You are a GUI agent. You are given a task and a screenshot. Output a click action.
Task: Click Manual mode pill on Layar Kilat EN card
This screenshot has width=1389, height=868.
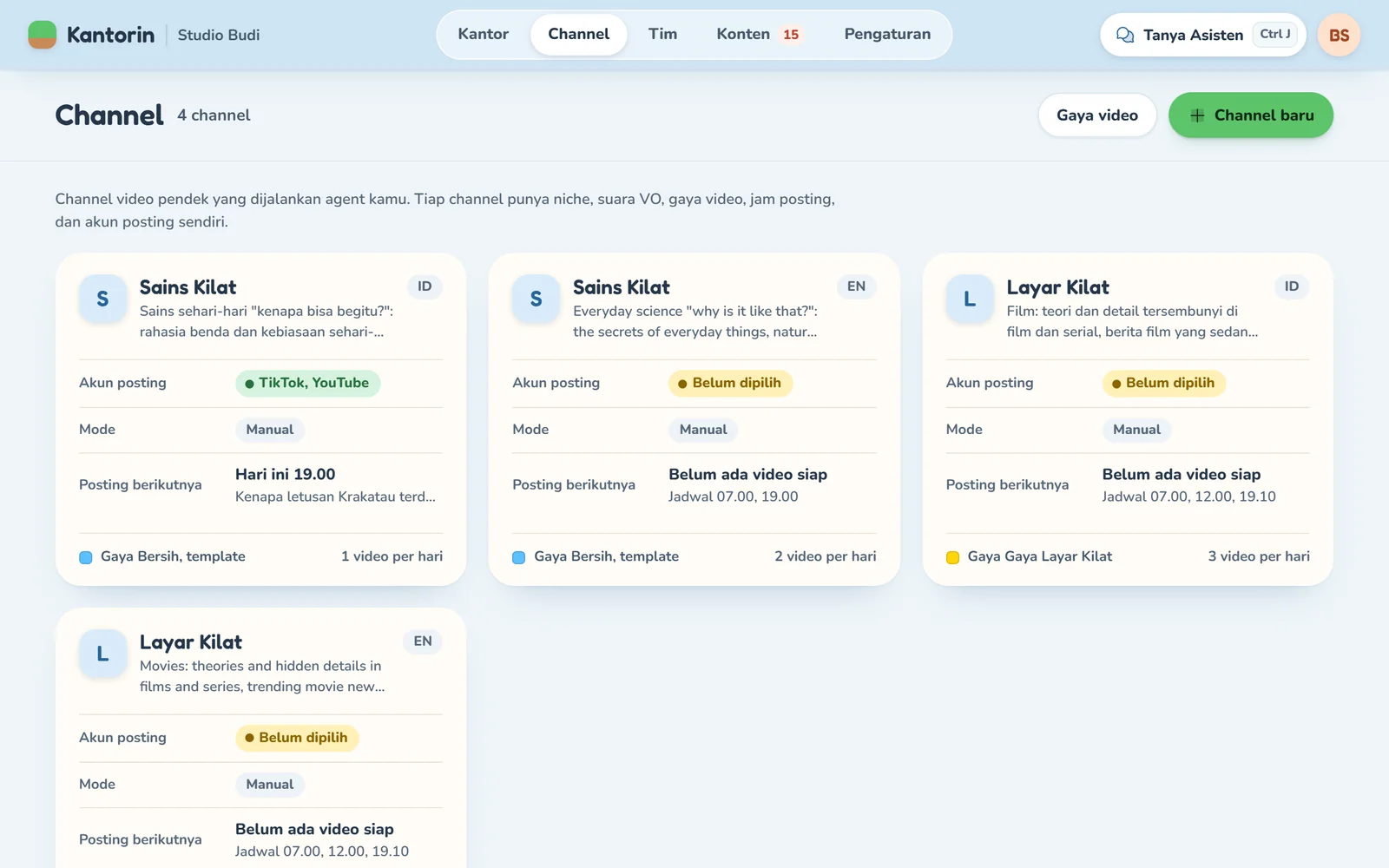(x=270, y=785)
